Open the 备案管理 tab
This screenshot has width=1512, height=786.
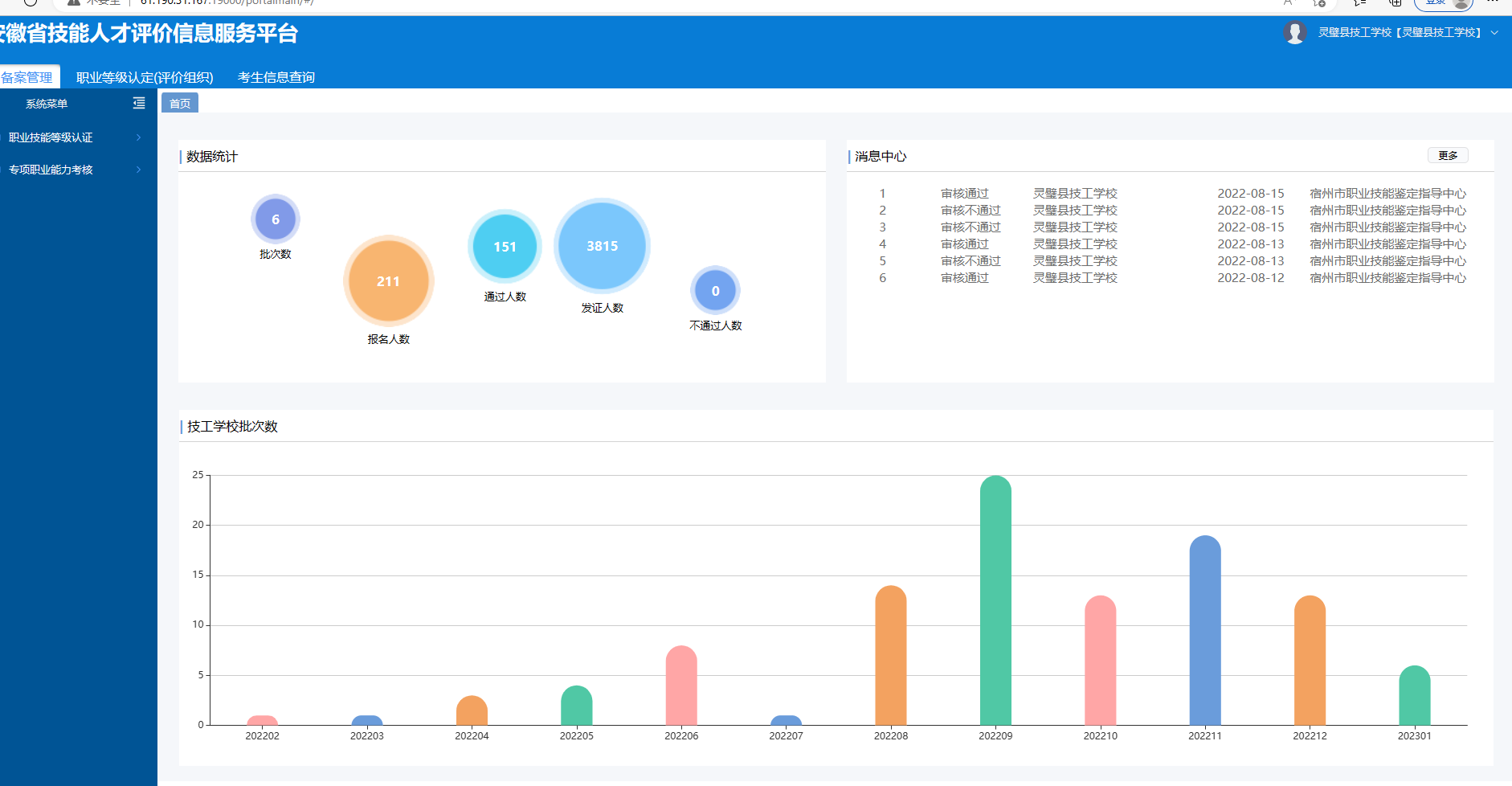coord(29,77)
